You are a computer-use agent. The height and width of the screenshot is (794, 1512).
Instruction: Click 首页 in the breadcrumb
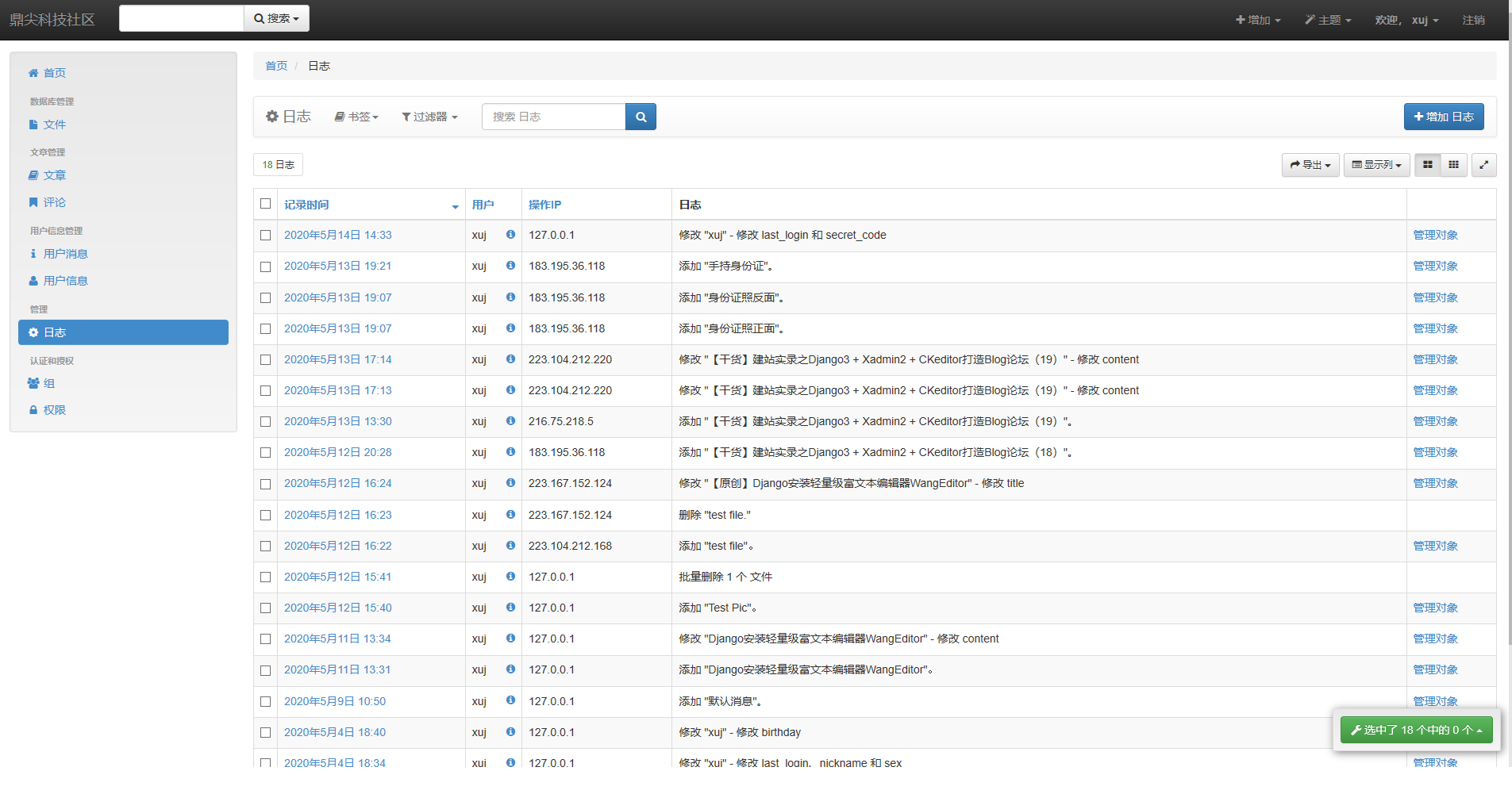tap(276, 66)
